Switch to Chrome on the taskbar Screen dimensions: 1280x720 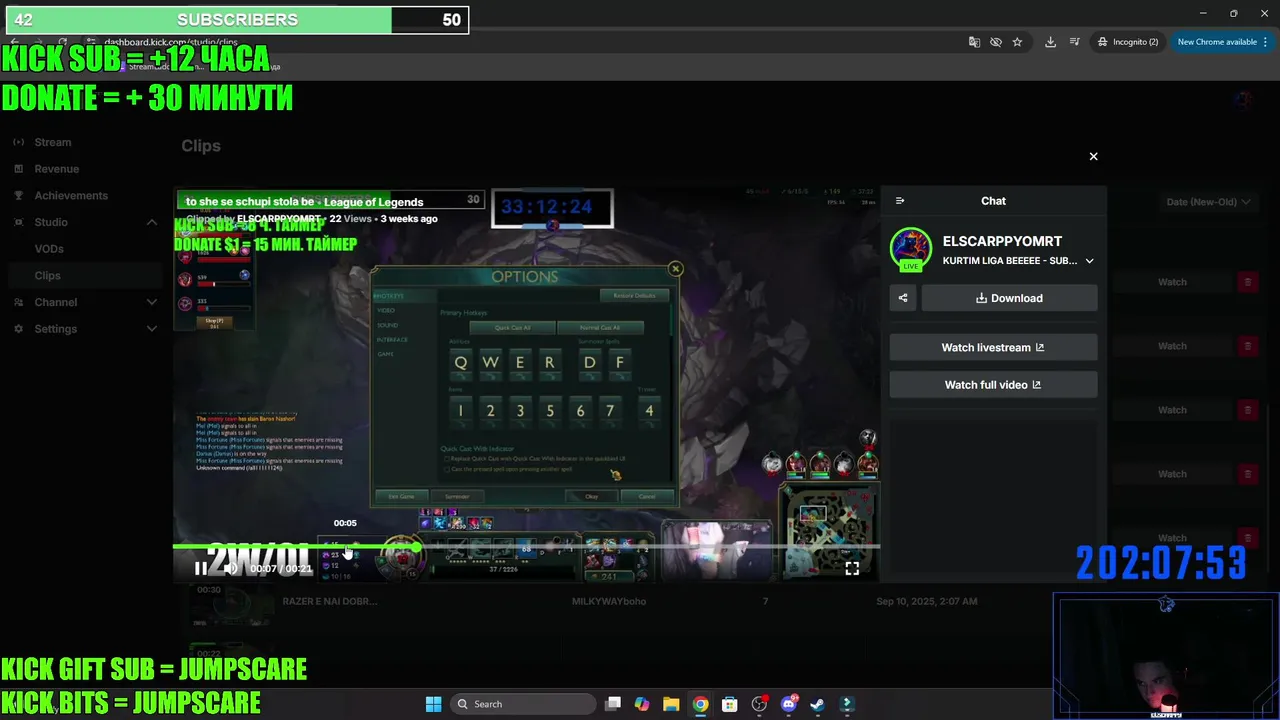(700, 704)
